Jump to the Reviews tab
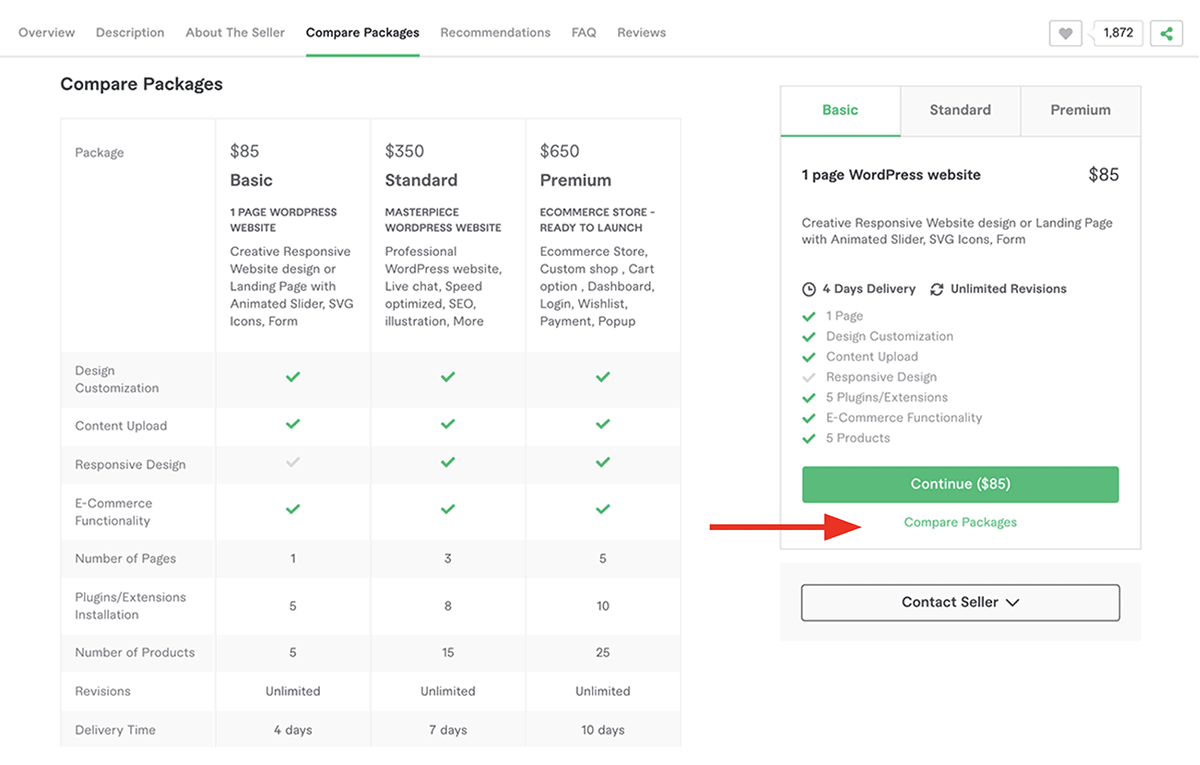The height and width of the screenshot is (765, 1200). [x=641, y=32]
